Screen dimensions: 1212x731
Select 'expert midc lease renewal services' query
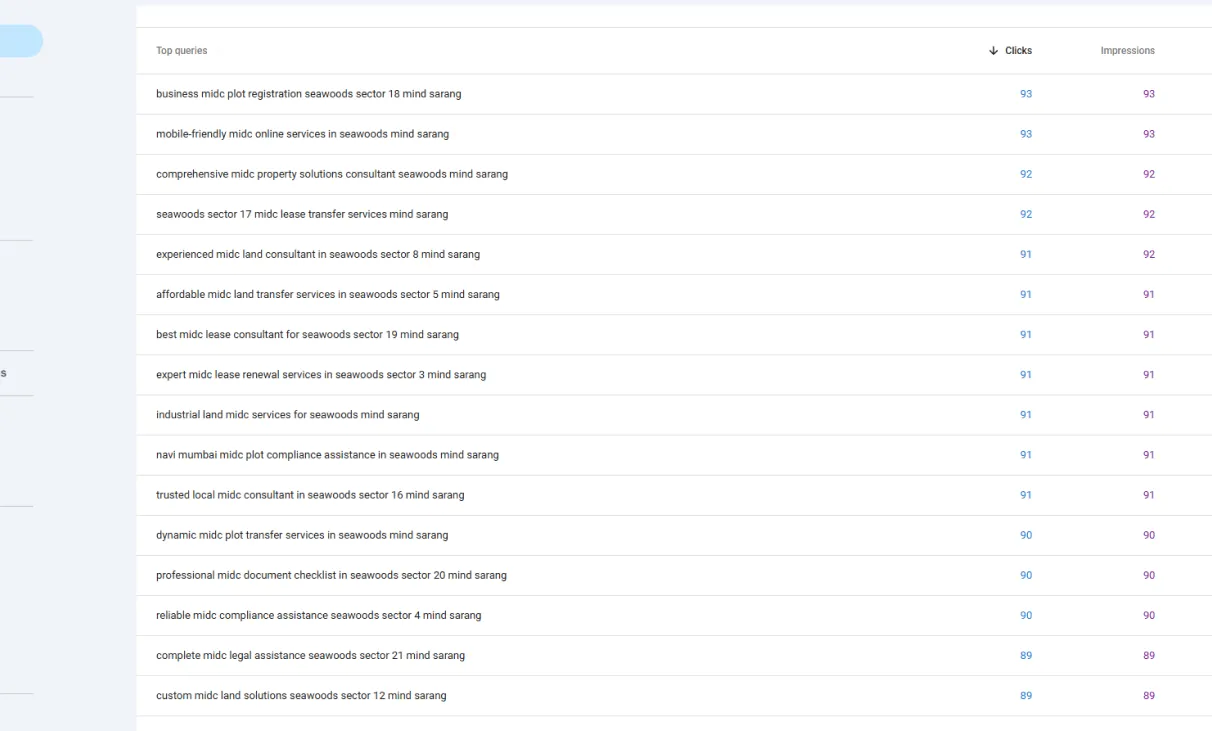tap(320, 374)
